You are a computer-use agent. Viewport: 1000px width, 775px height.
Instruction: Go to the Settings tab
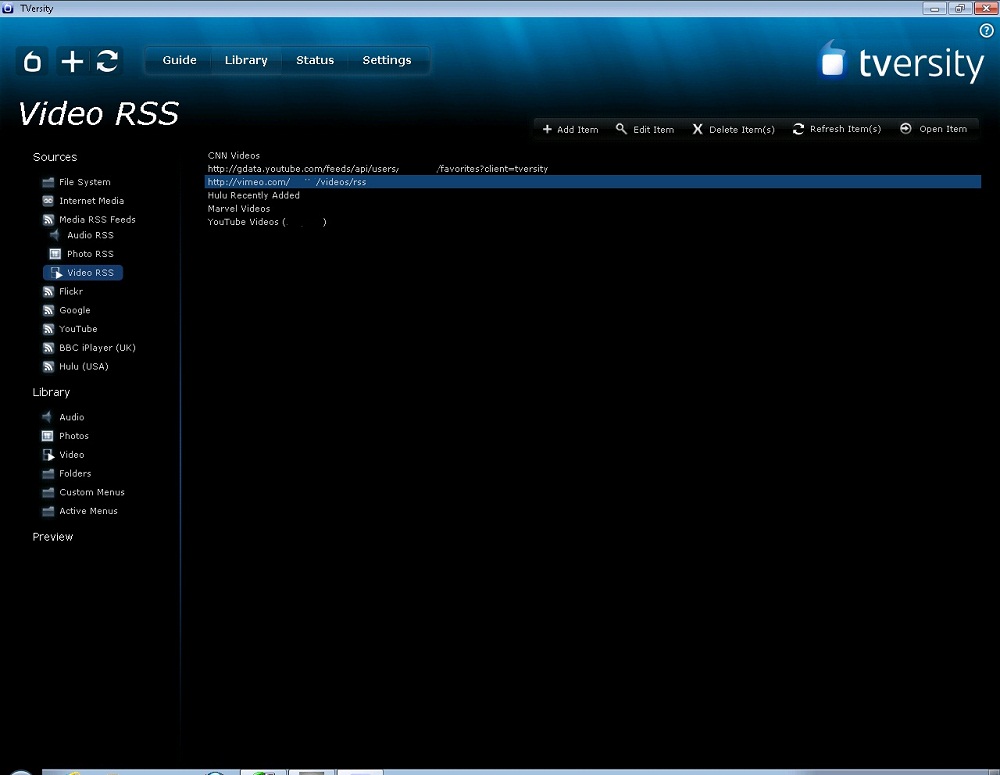[386, 60]
